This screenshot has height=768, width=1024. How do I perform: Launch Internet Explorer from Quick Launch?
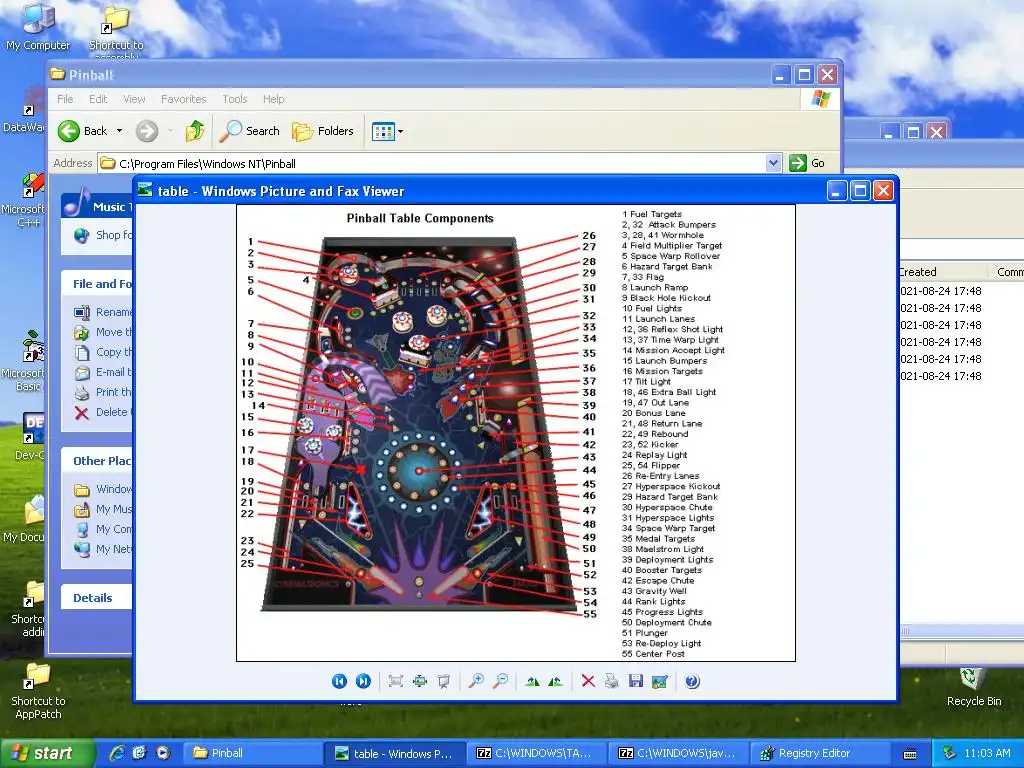117,753
